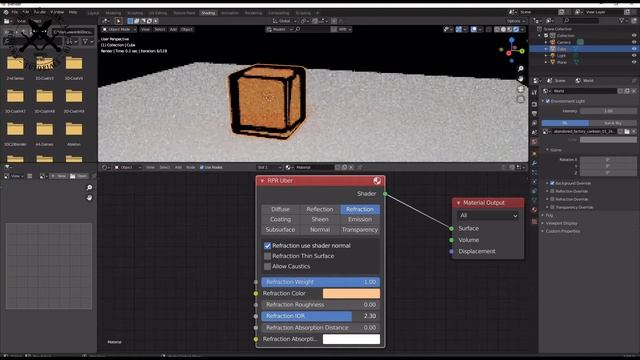Screen dimensions: 640x360
Task: Click the pan hand icon in the 3D viewport
Action: click(520, 78)
